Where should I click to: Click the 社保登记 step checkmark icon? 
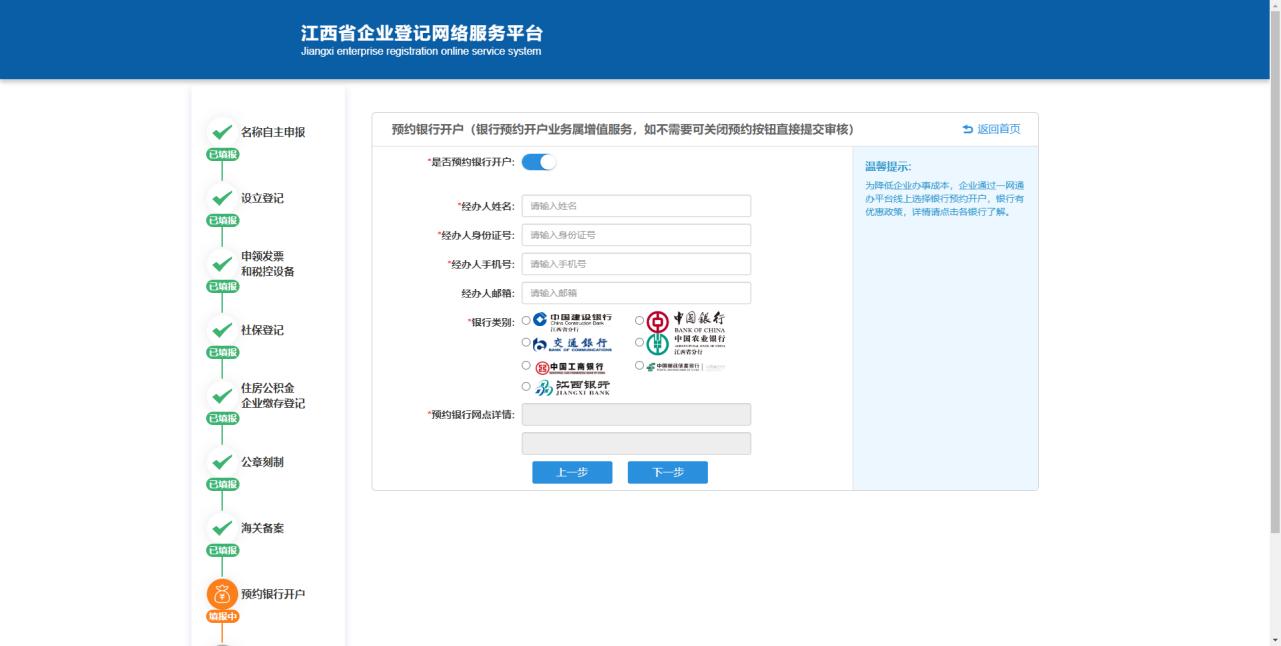point(222,330)
